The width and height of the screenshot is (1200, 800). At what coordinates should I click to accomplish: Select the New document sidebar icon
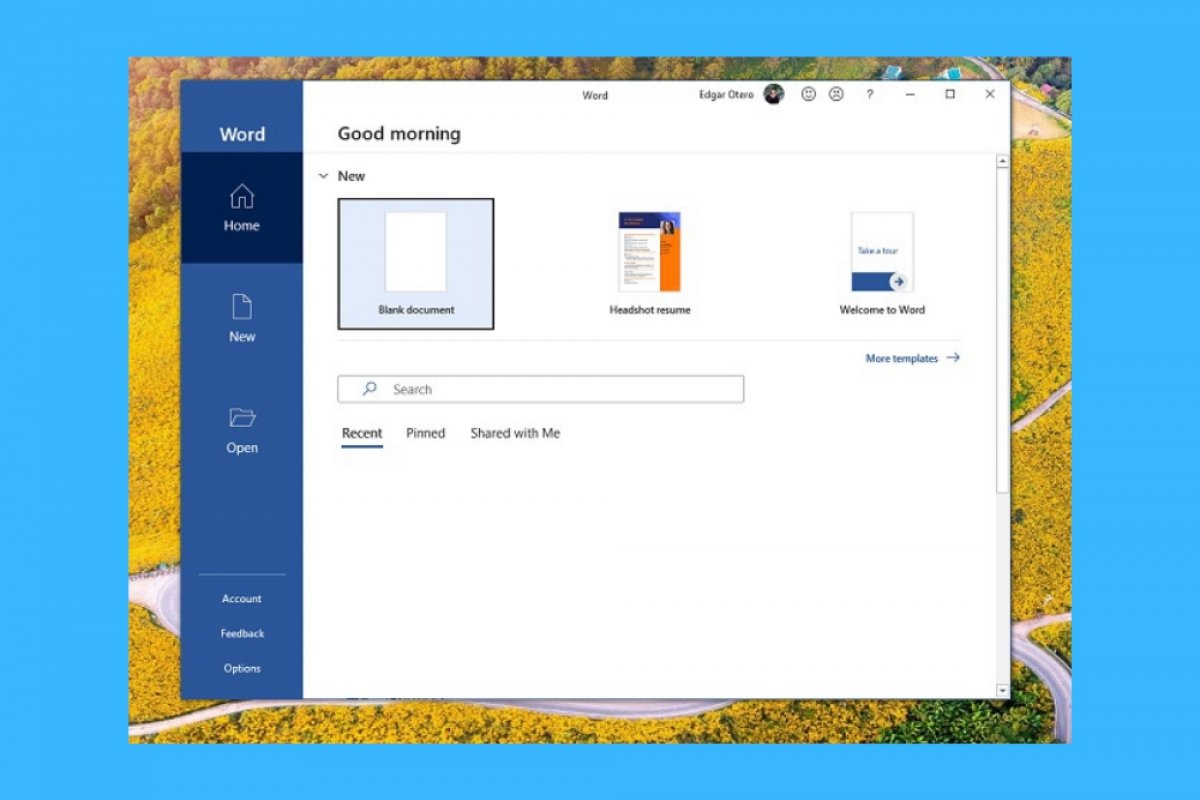coord(242,307)
